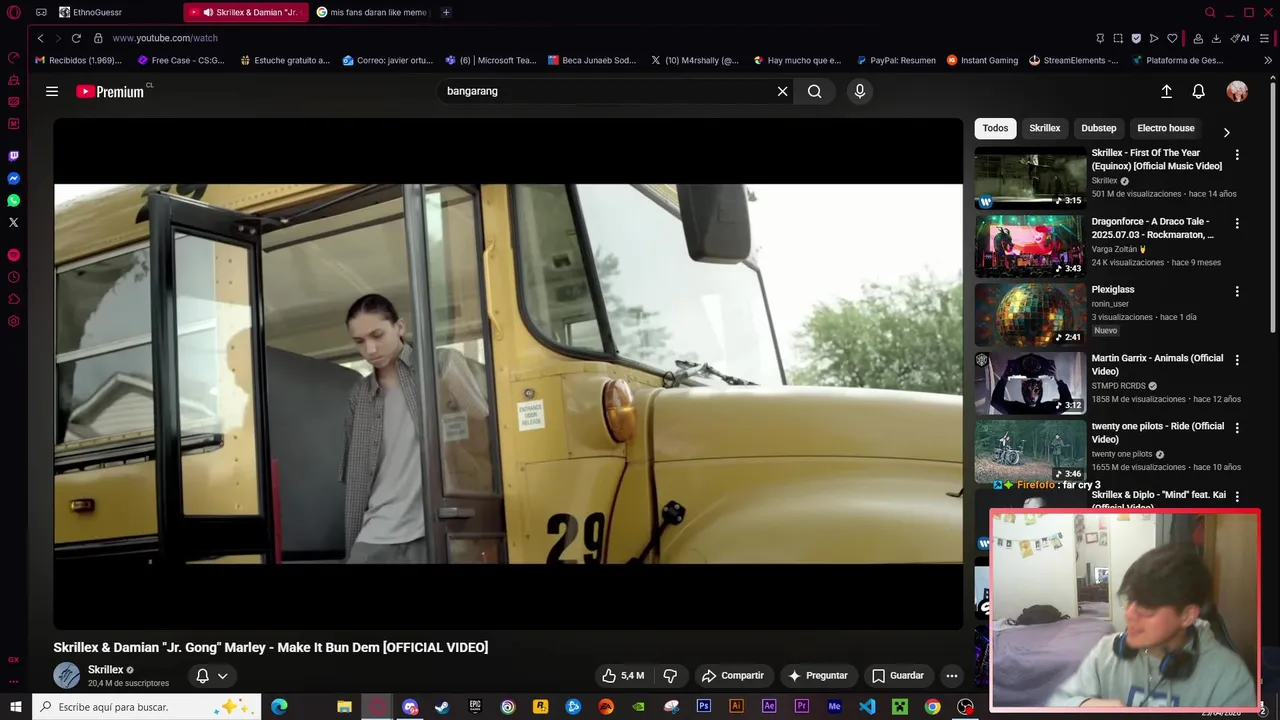This screenshot has width=1280, height=720.
Task: Open the twenty one pilots Ride title
Action: (1157, 433)
